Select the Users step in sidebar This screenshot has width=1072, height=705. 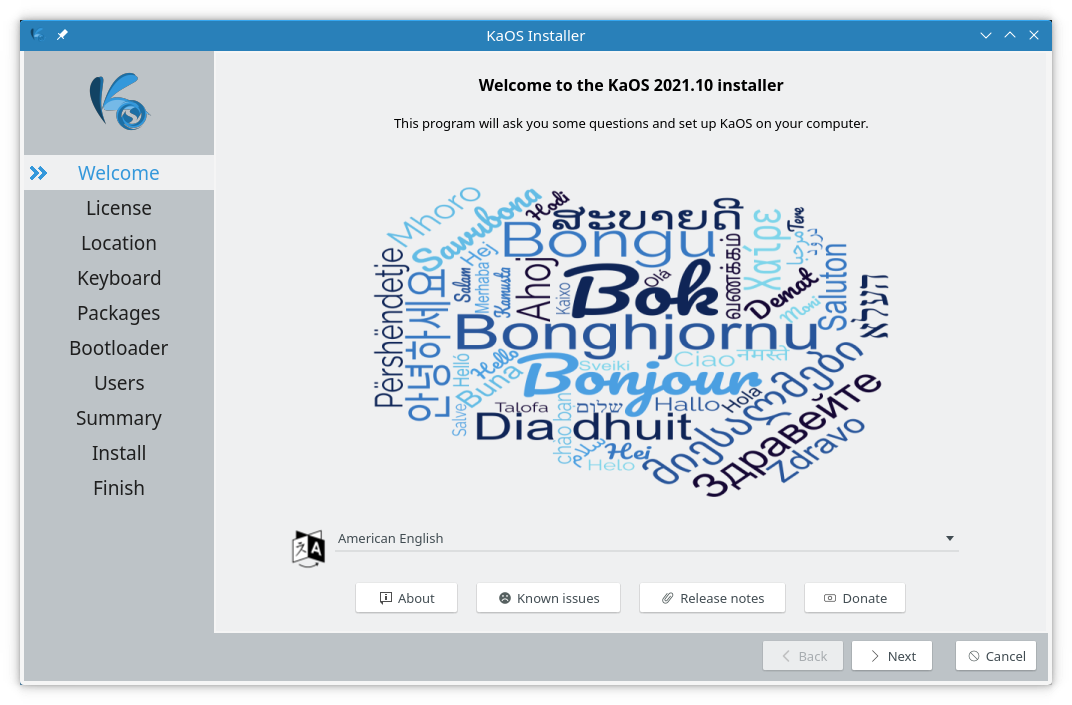[x=119, y=383]
